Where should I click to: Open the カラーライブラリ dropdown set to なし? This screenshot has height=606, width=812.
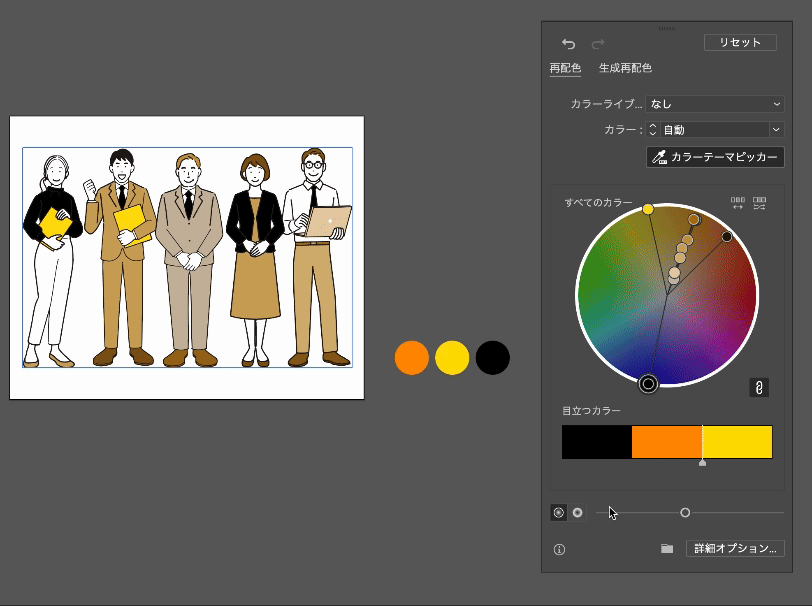point(715,104)
